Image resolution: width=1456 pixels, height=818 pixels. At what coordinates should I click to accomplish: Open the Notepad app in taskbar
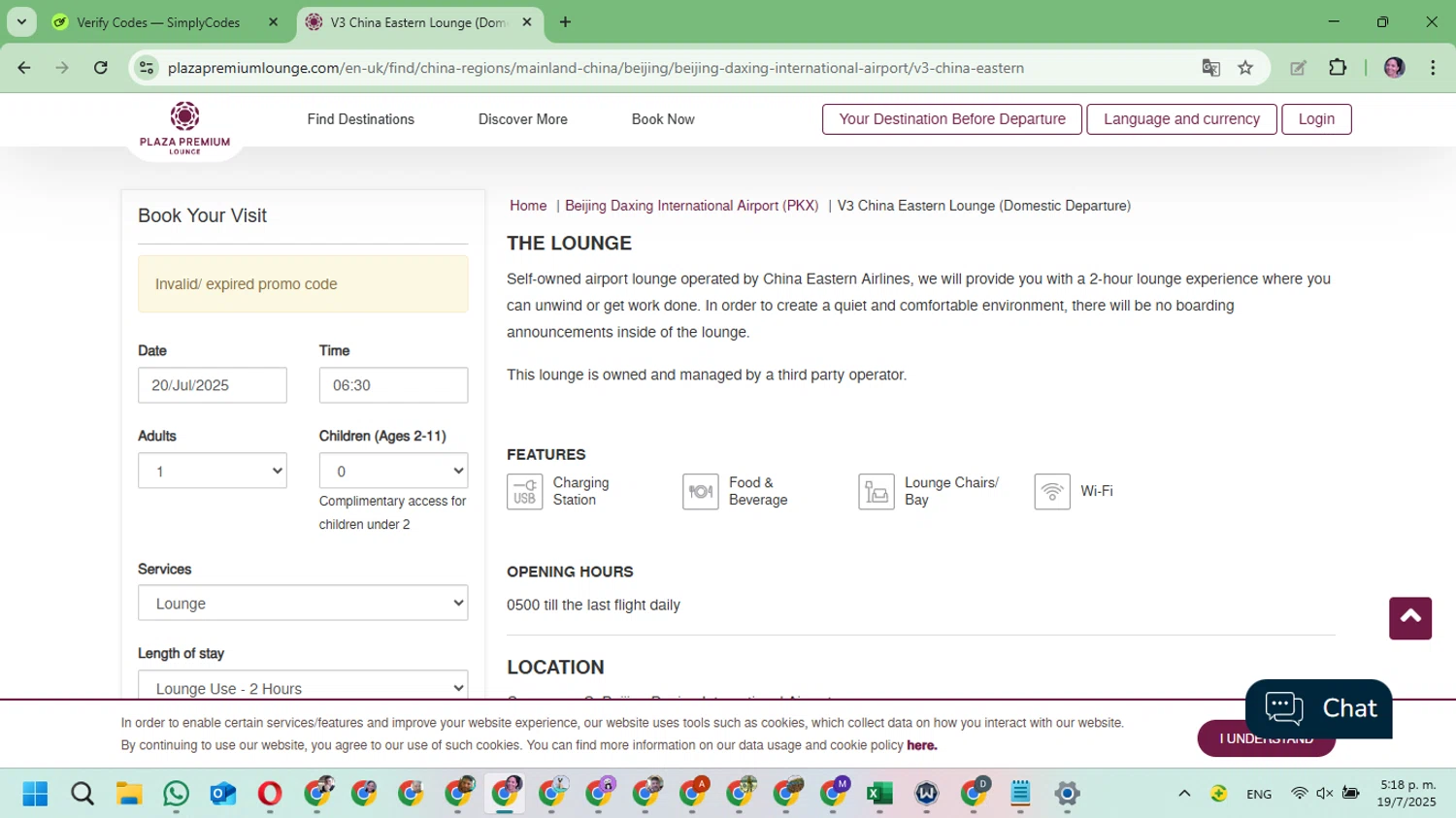click(x=1020, y=794)
